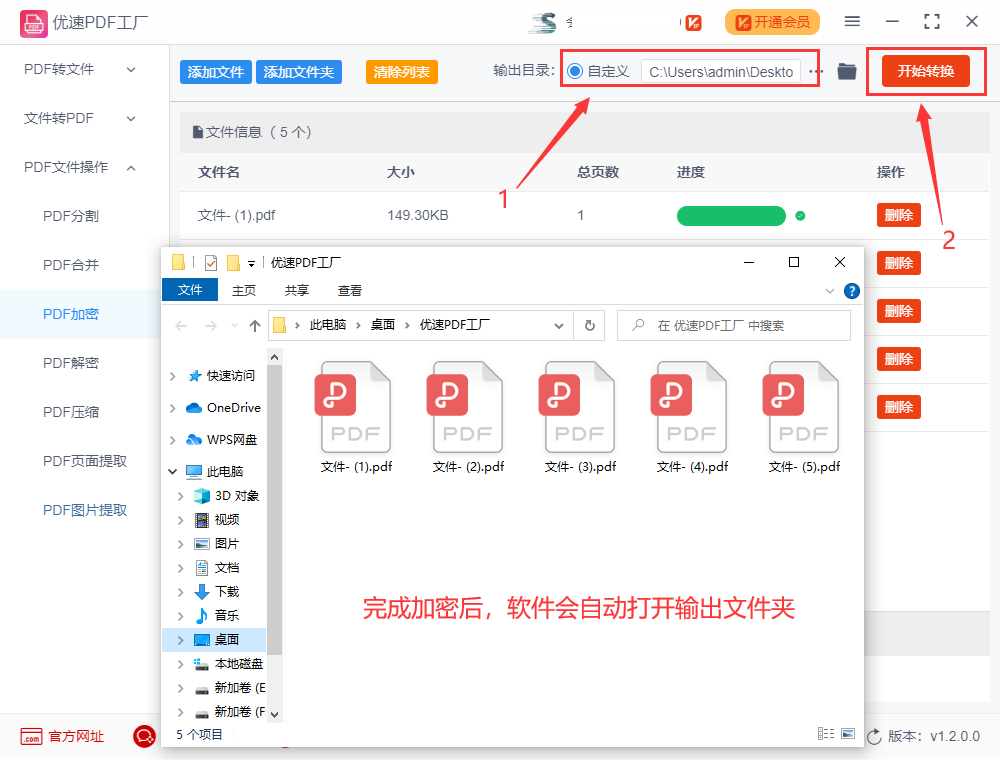The height and width of the screenshot is (760, 1000).
Task: Delete 文件- (1).pdf with its 删除 button
Action: pyautogui.click(x=899, y=215)
